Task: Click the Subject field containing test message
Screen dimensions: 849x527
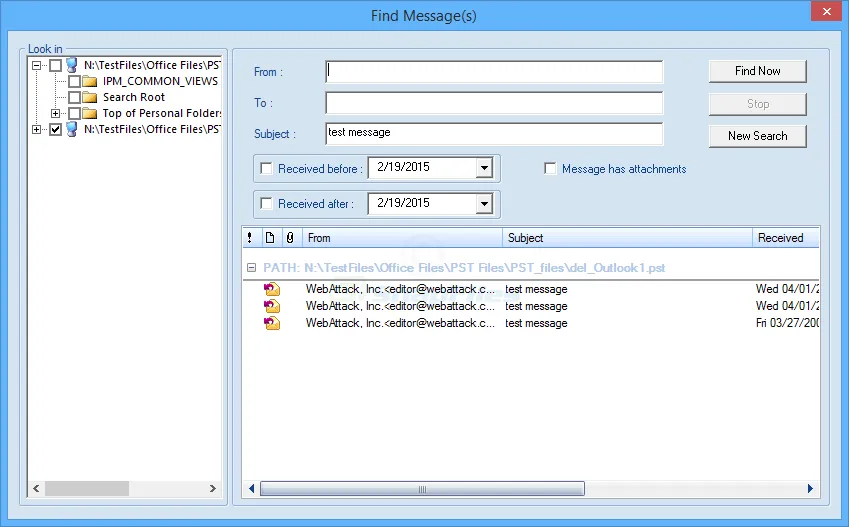Action: click(x=494, y=134)
